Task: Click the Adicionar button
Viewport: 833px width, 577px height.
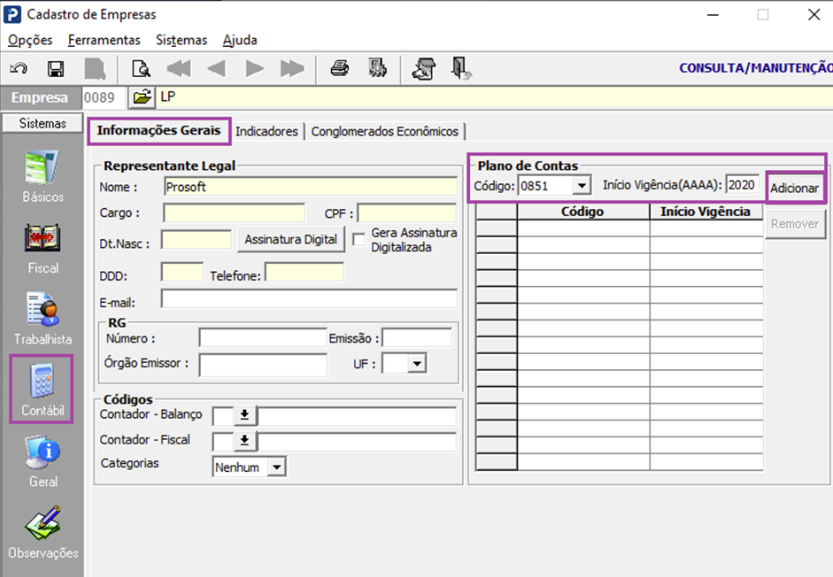Action: [x=794, y=188]
